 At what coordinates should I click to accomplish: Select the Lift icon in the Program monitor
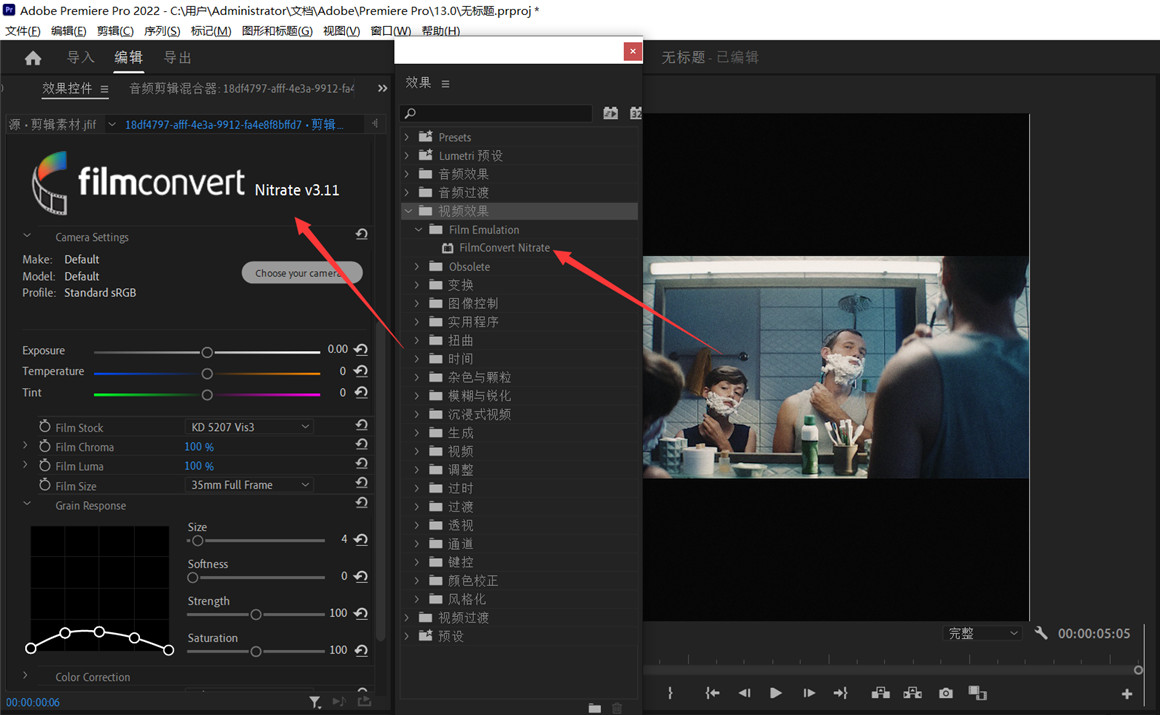(x=881, y=693)
